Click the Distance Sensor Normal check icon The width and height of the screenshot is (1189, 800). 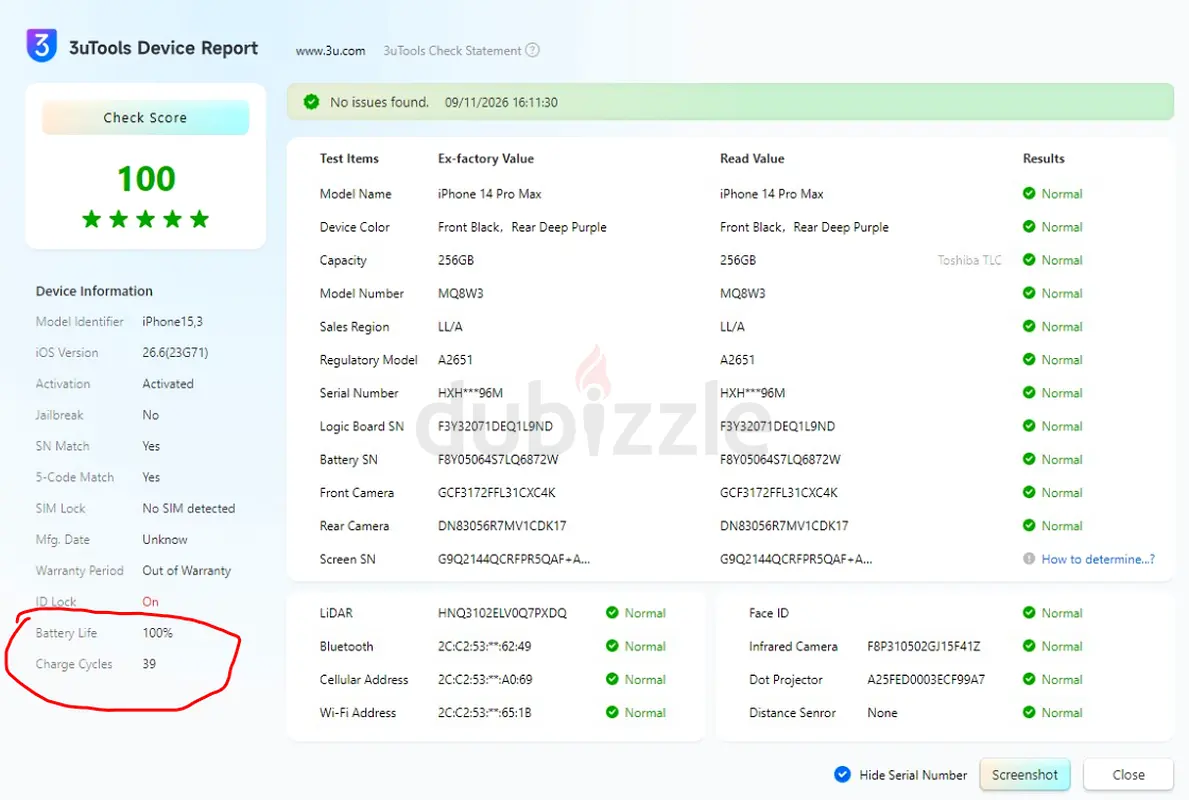click(x=1029, y=712)
